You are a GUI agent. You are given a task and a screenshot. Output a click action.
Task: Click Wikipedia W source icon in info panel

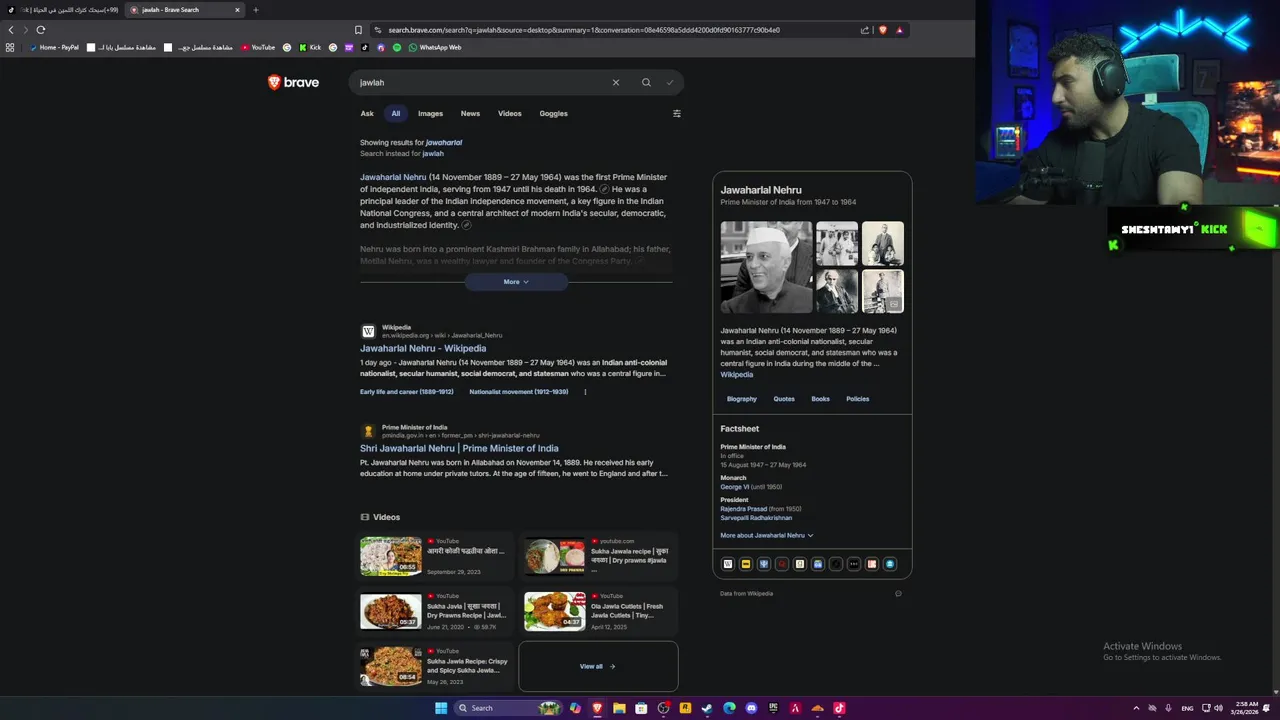[x=728, y=564]
